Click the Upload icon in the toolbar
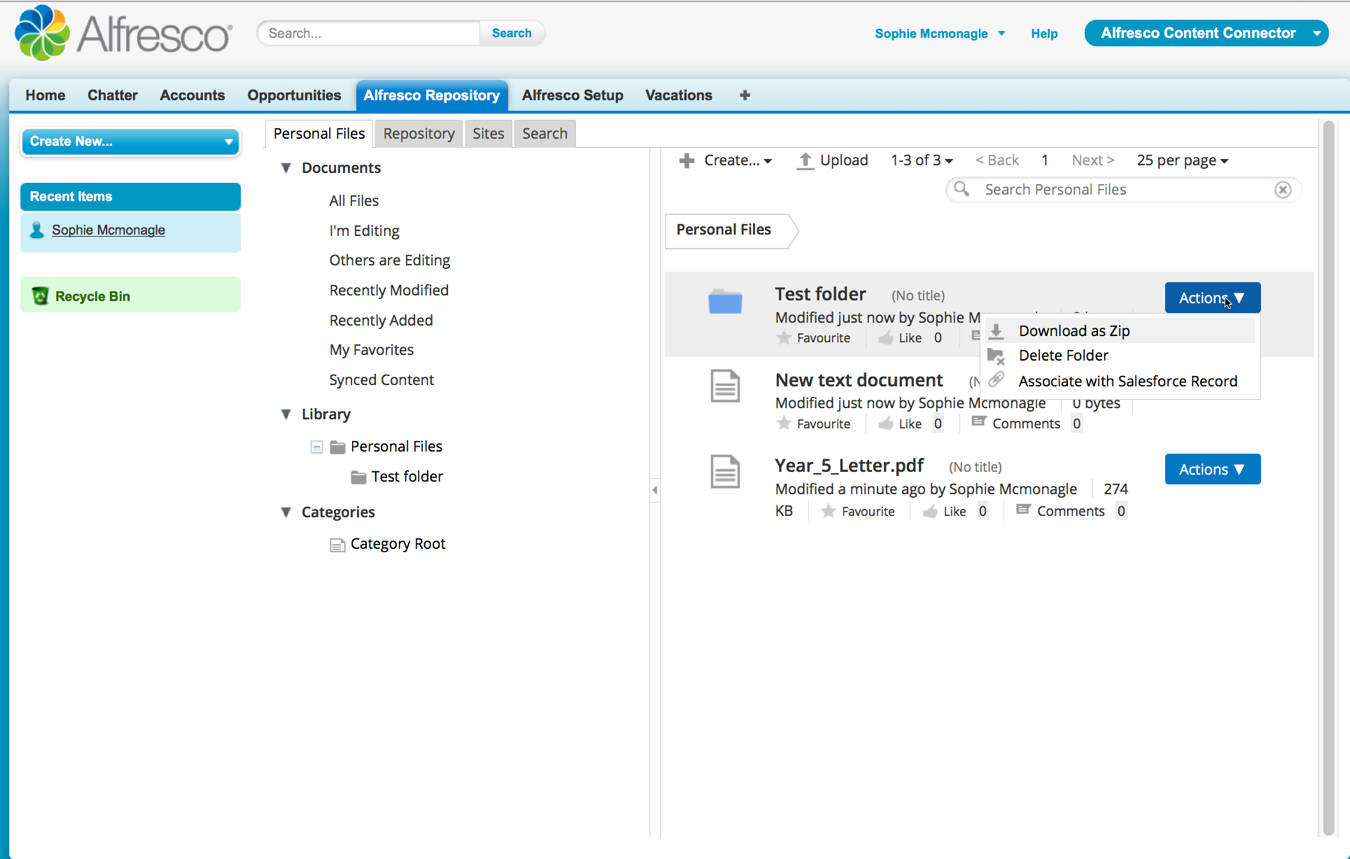The image size is (1350, 859). [806, 160]
